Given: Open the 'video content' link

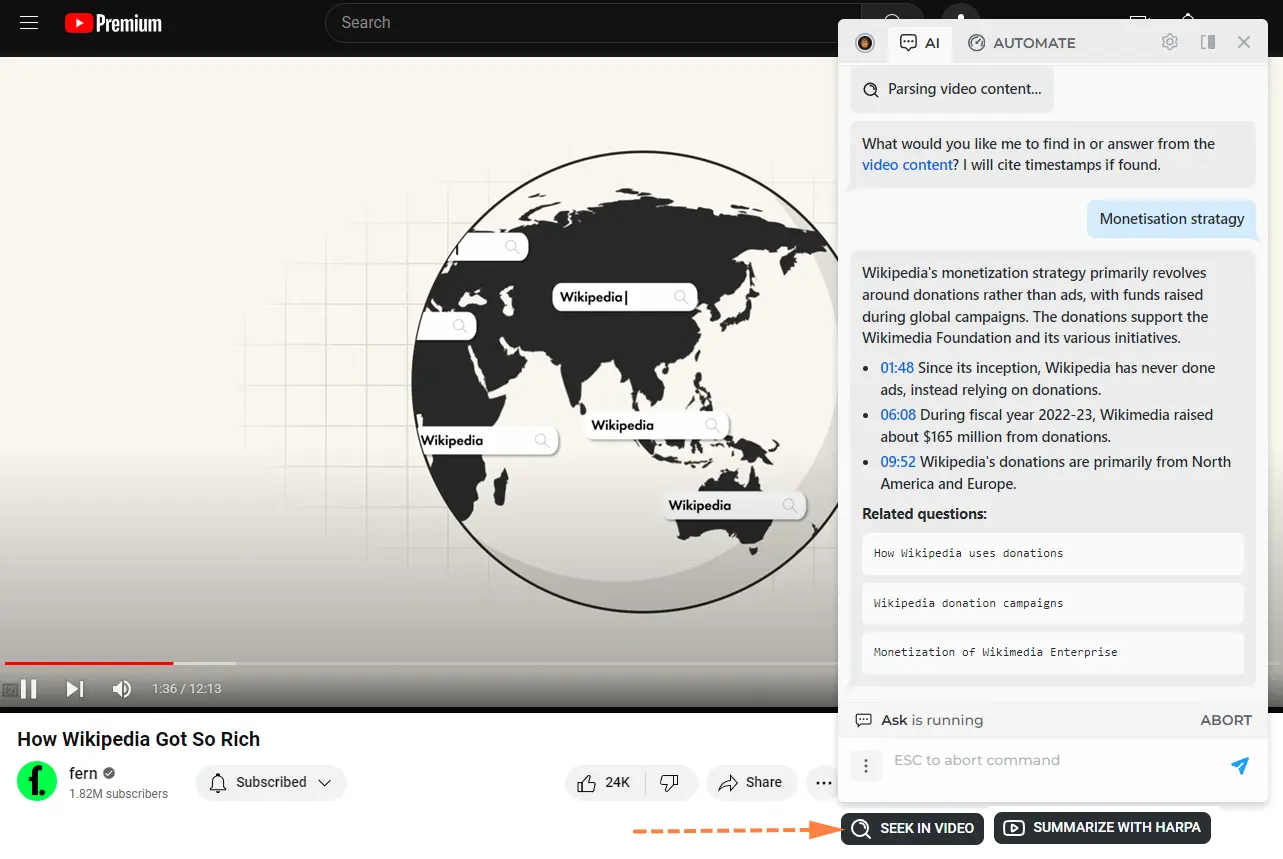Looking at the screenshot, I should click(x=907, y=165).
